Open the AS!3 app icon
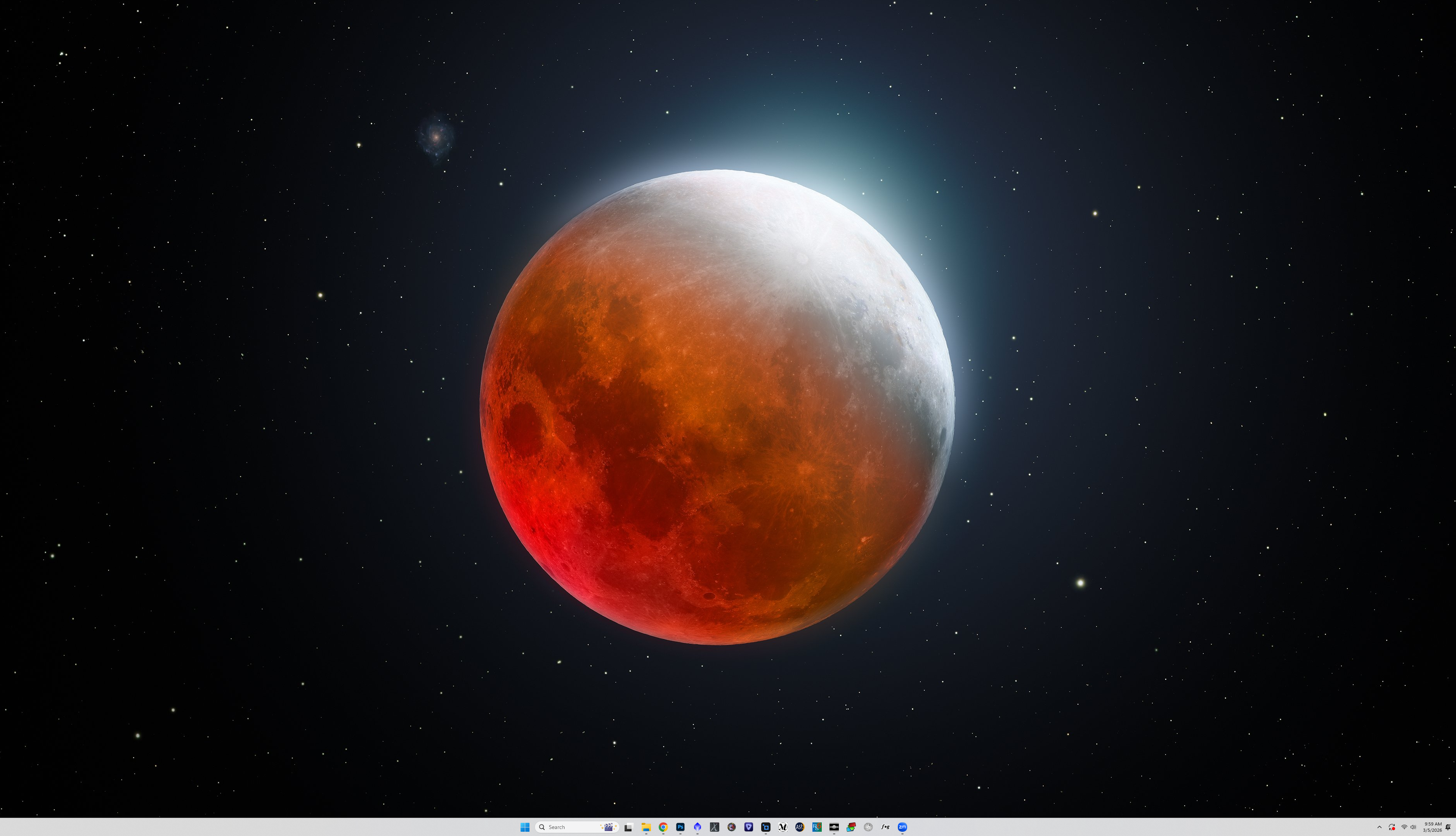The width and height of the screenshot is (1456, 836). tap(800, 827)
